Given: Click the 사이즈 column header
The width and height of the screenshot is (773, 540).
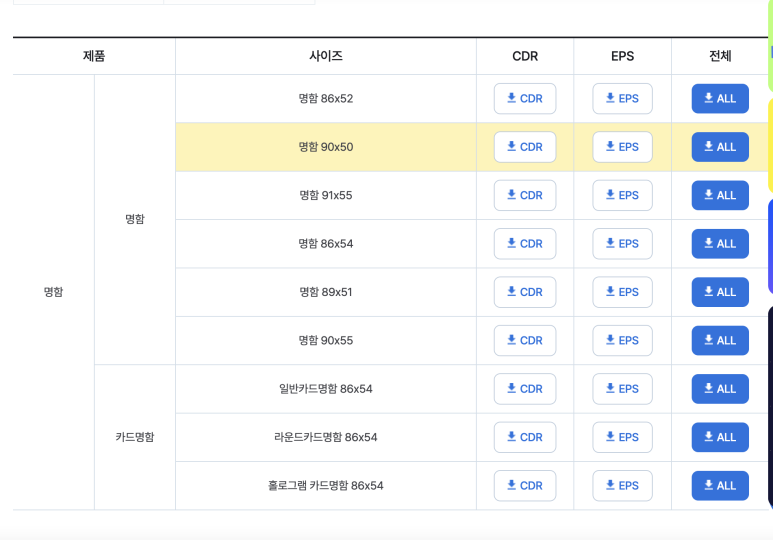Looking at the screenshot, I should [x=326, y=56].
